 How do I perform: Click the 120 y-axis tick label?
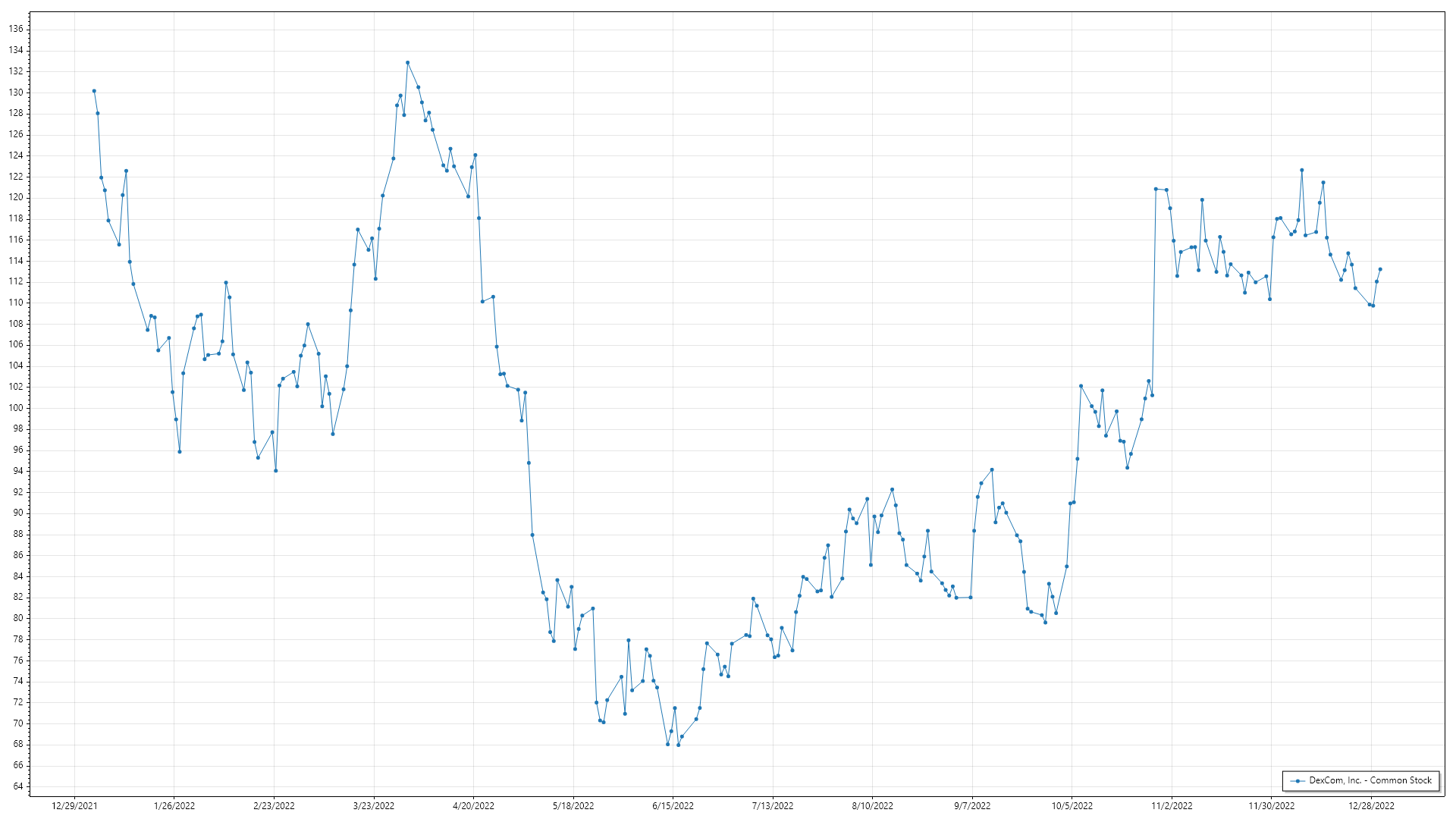(16, 197)
